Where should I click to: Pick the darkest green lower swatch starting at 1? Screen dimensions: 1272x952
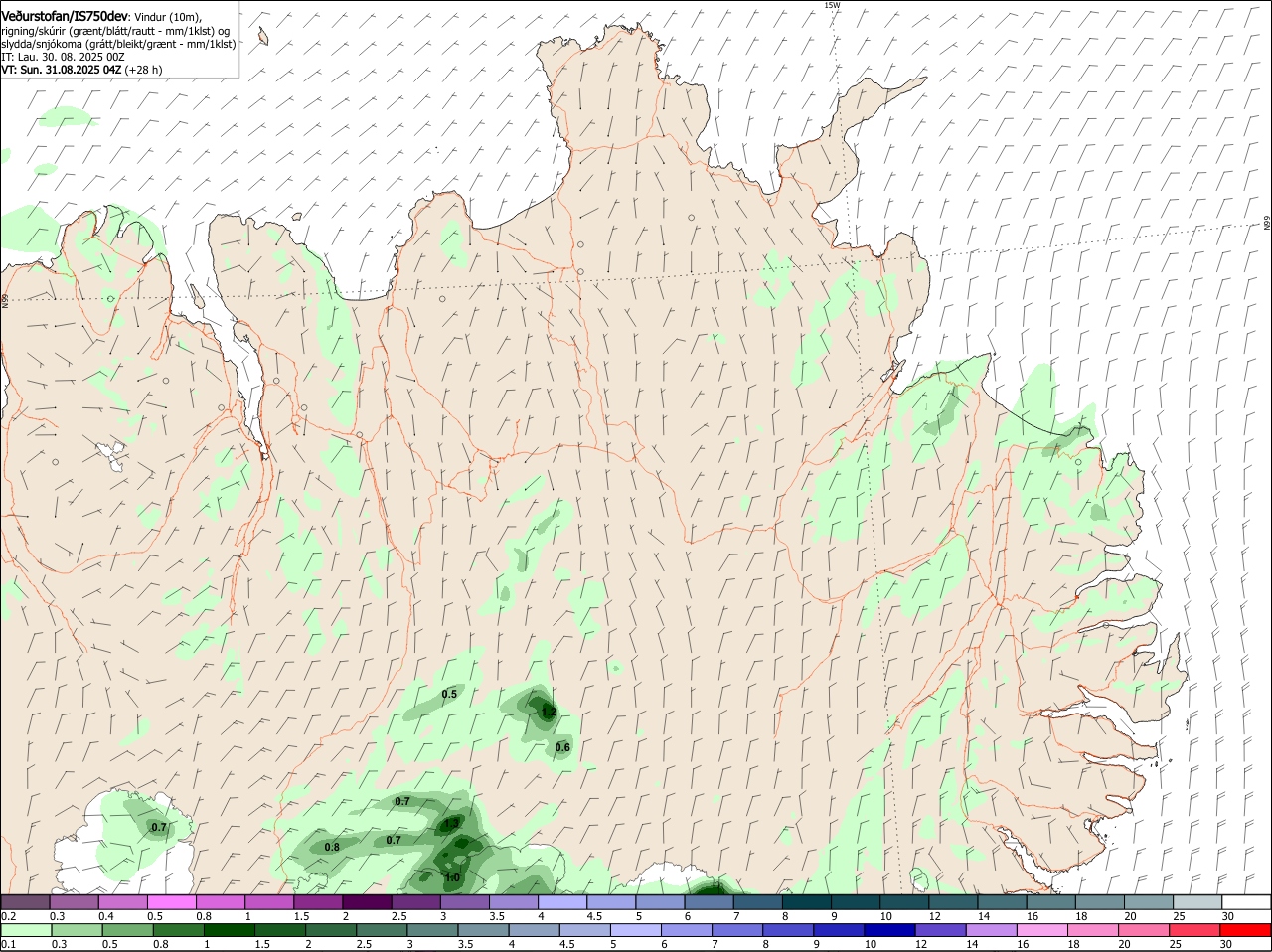click(x=230, y=930)
